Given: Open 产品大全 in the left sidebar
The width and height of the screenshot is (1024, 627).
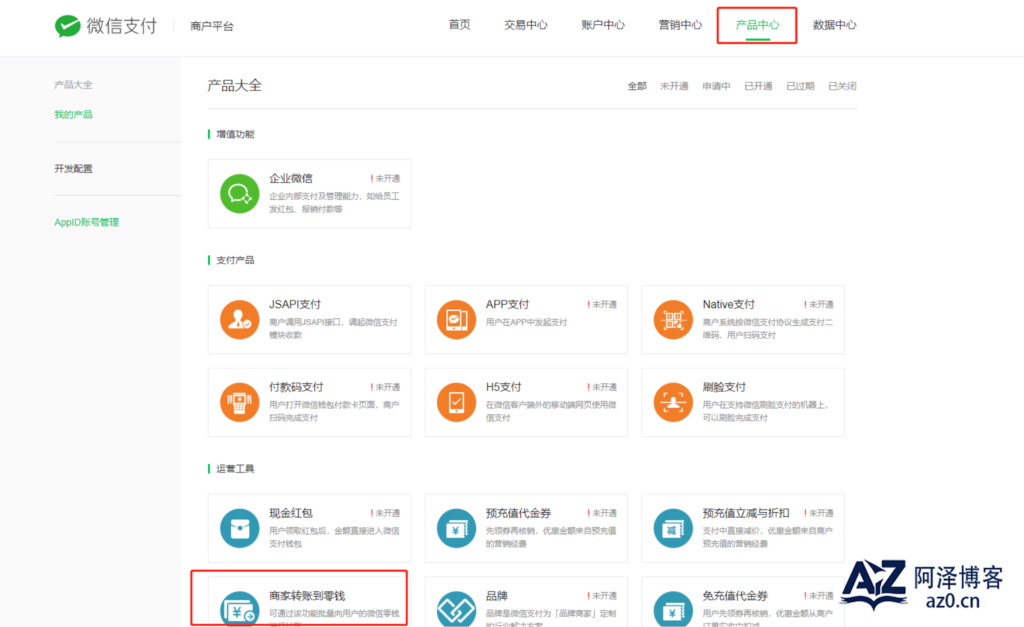Looking at the screenshot, I should [73, 85].
